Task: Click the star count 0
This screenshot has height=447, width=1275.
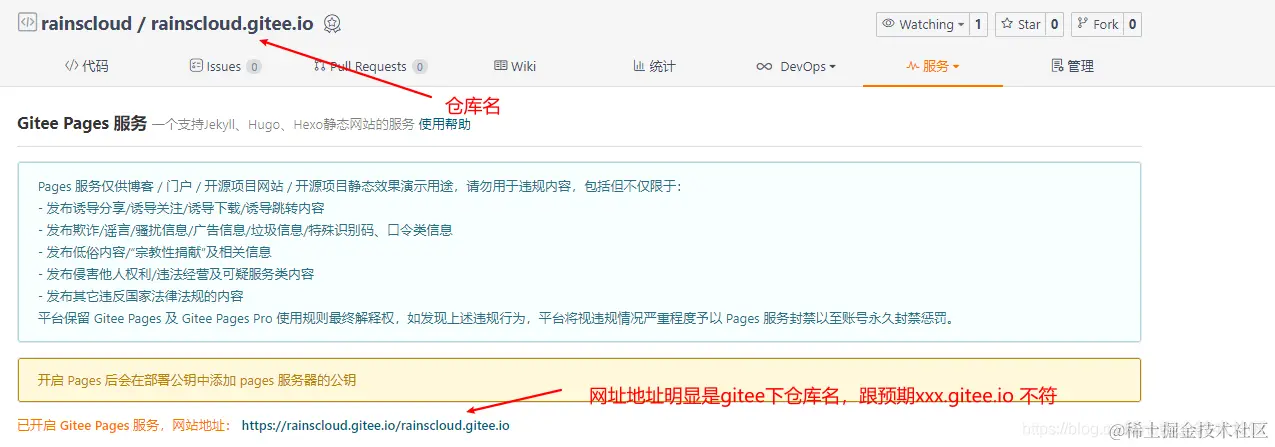Action: click(x=1054, y=24)
